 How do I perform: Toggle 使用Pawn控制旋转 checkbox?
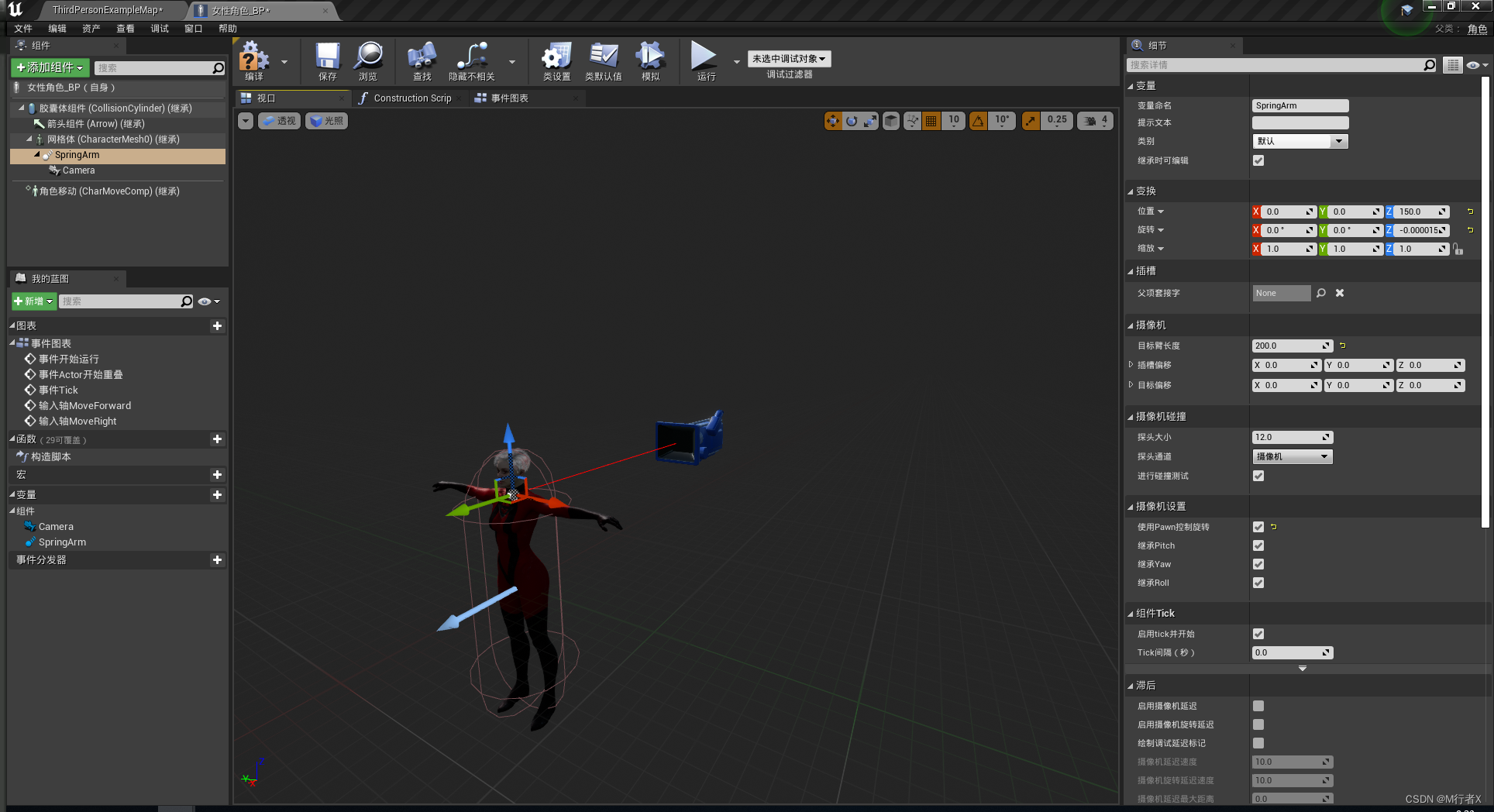click(x=1258, y=527)
